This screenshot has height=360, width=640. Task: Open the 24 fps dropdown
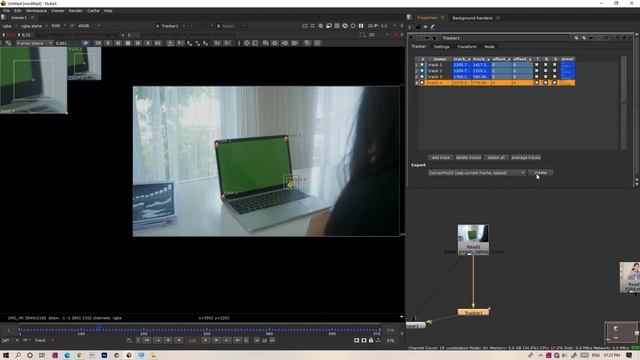pyautogui.click(x=9, y=340)
